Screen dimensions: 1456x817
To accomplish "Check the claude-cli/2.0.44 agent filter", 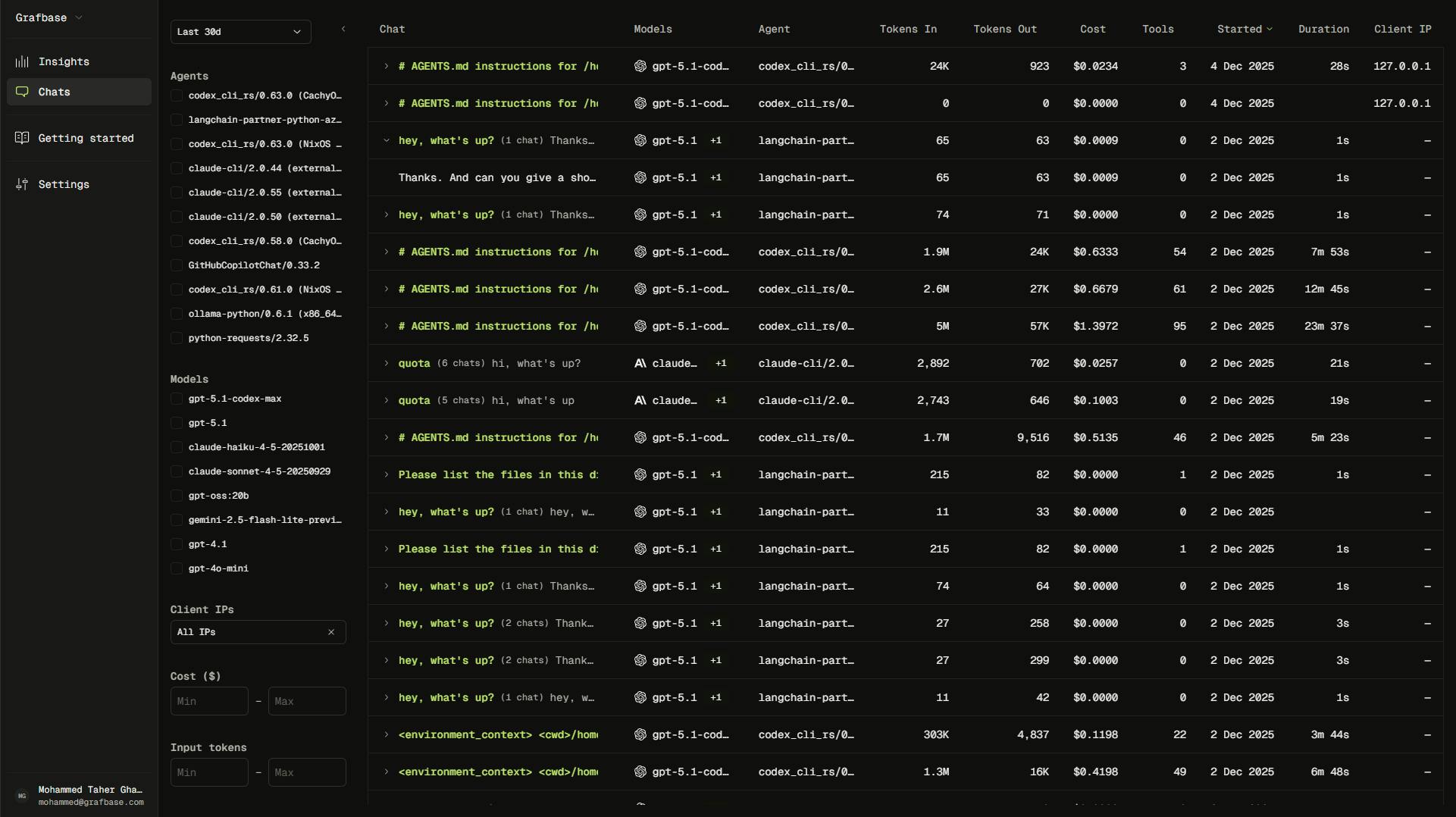I will coord(177,168).
